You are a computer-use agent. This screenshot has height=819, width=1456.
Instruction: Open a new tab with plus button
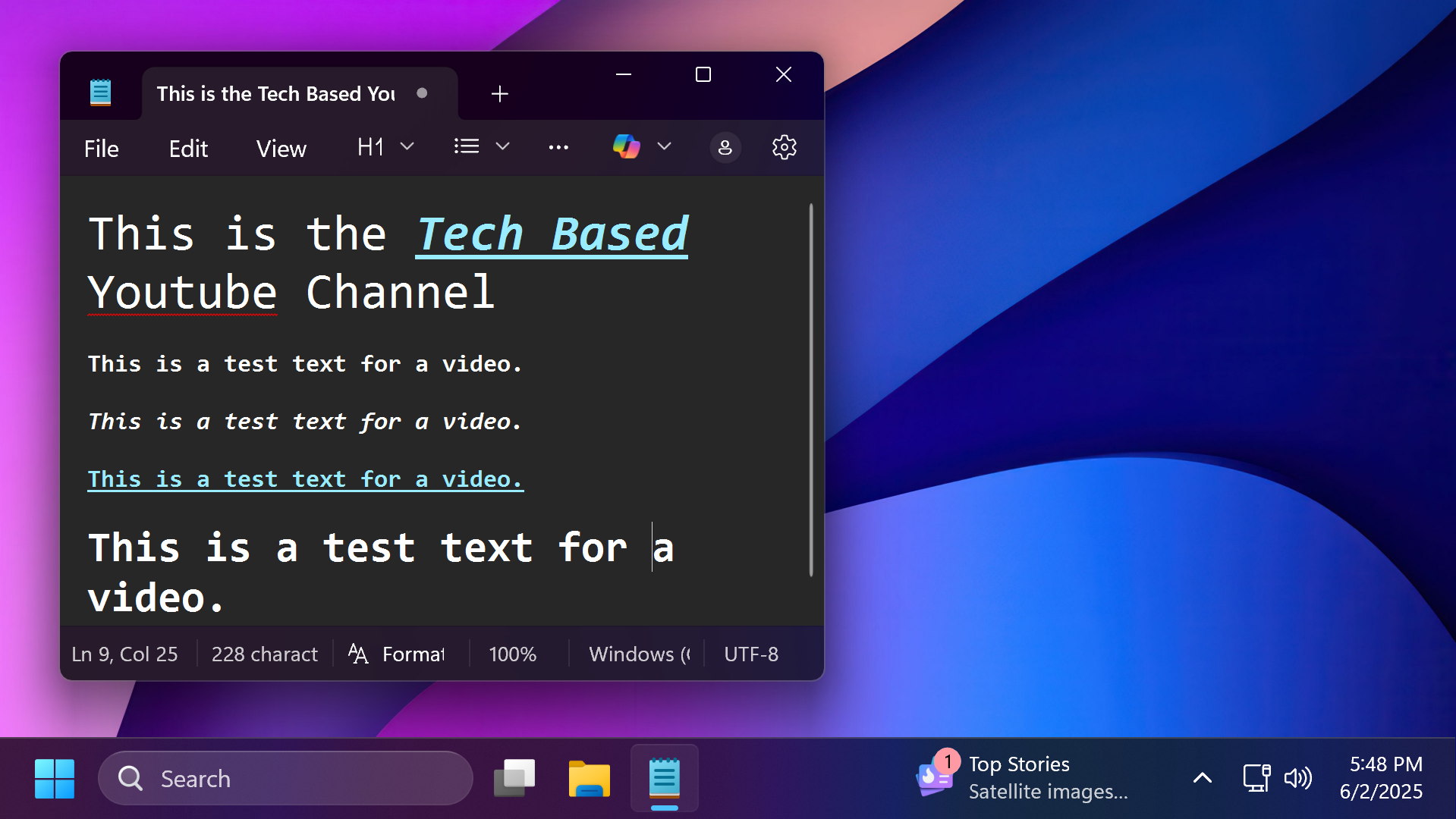click(499, 93)
